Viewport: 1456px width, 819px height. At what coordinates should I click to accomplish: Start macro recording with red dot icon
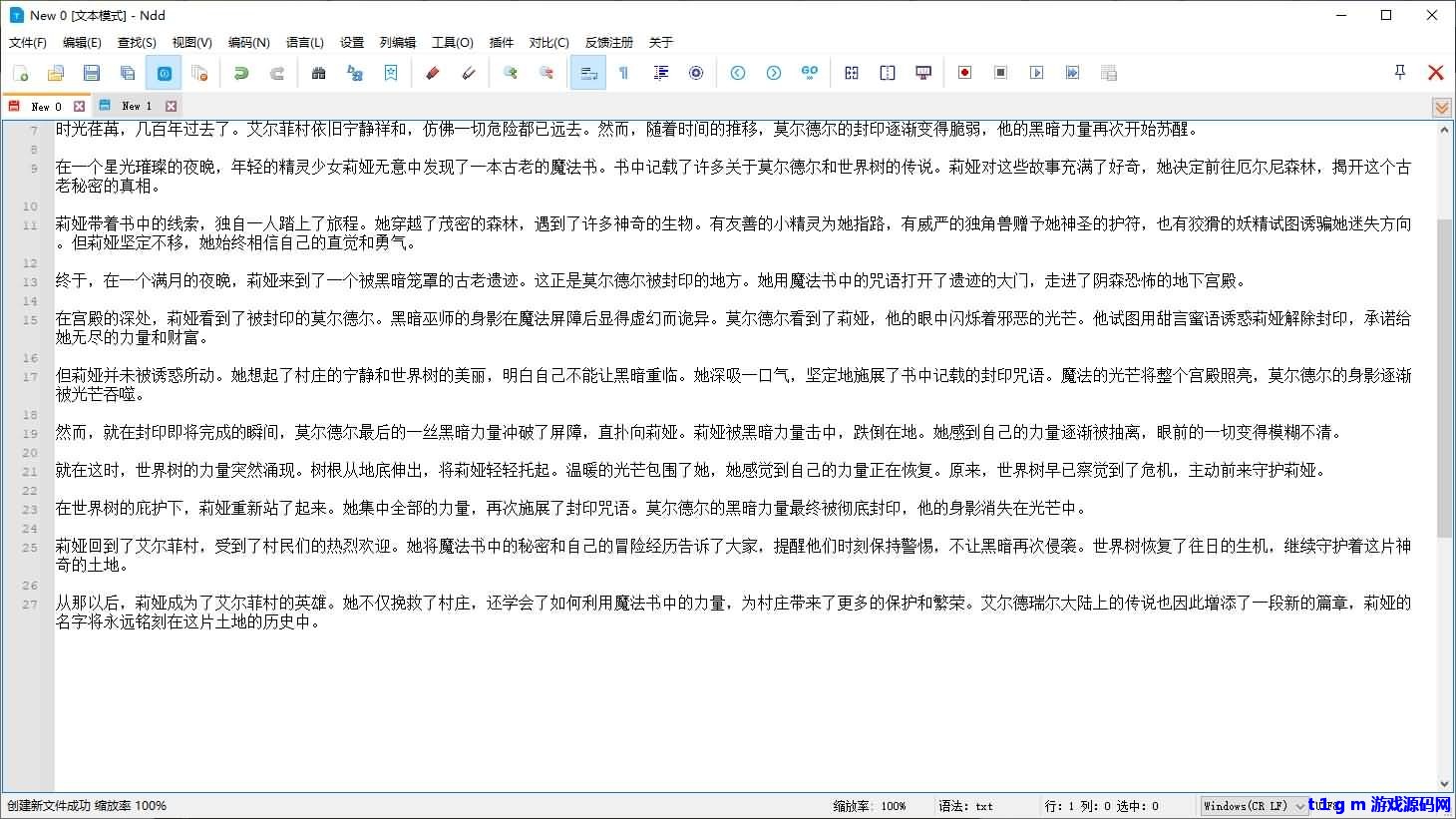[x=964, y=73]
